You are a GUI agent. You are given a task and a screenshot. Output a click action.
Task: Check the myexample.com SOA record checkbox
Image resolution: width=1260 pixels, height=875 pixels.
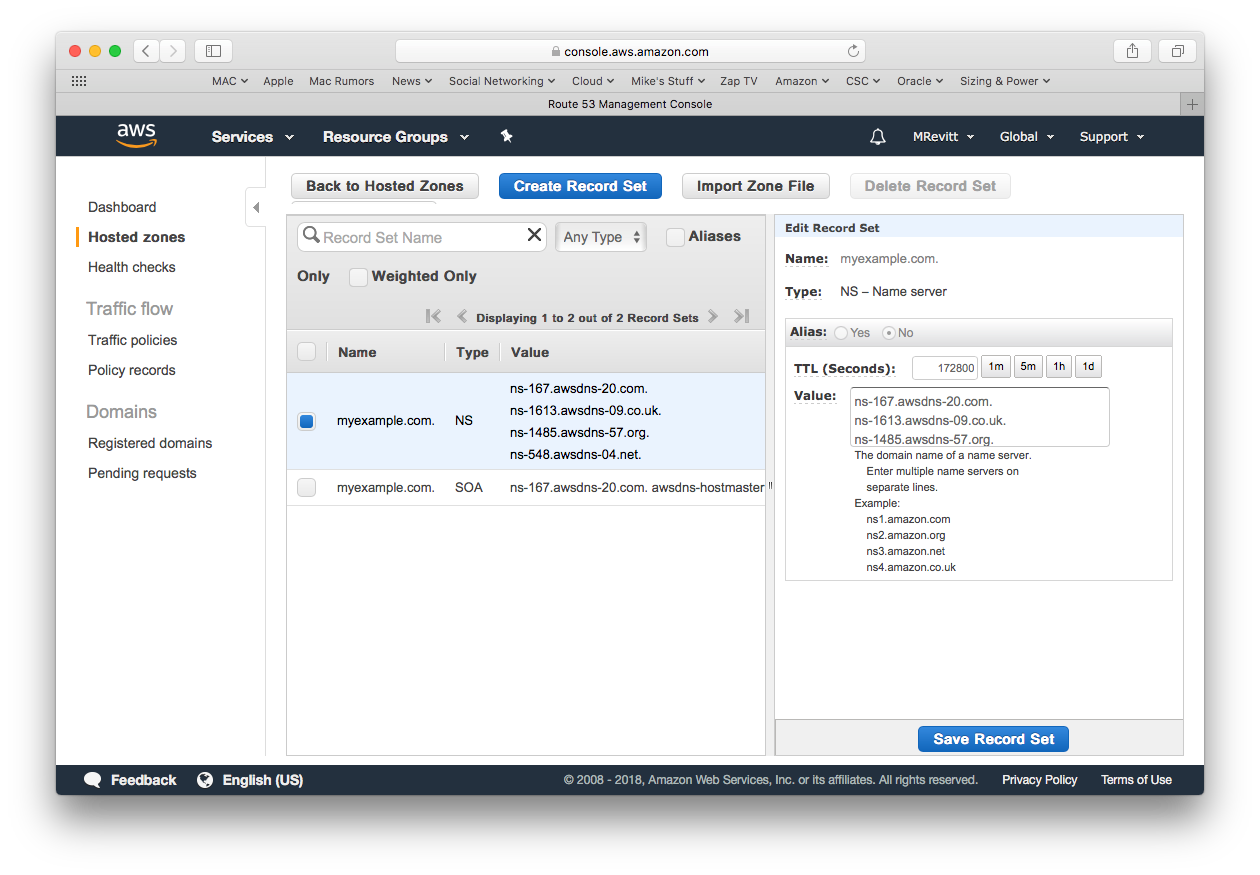(307, 488)
